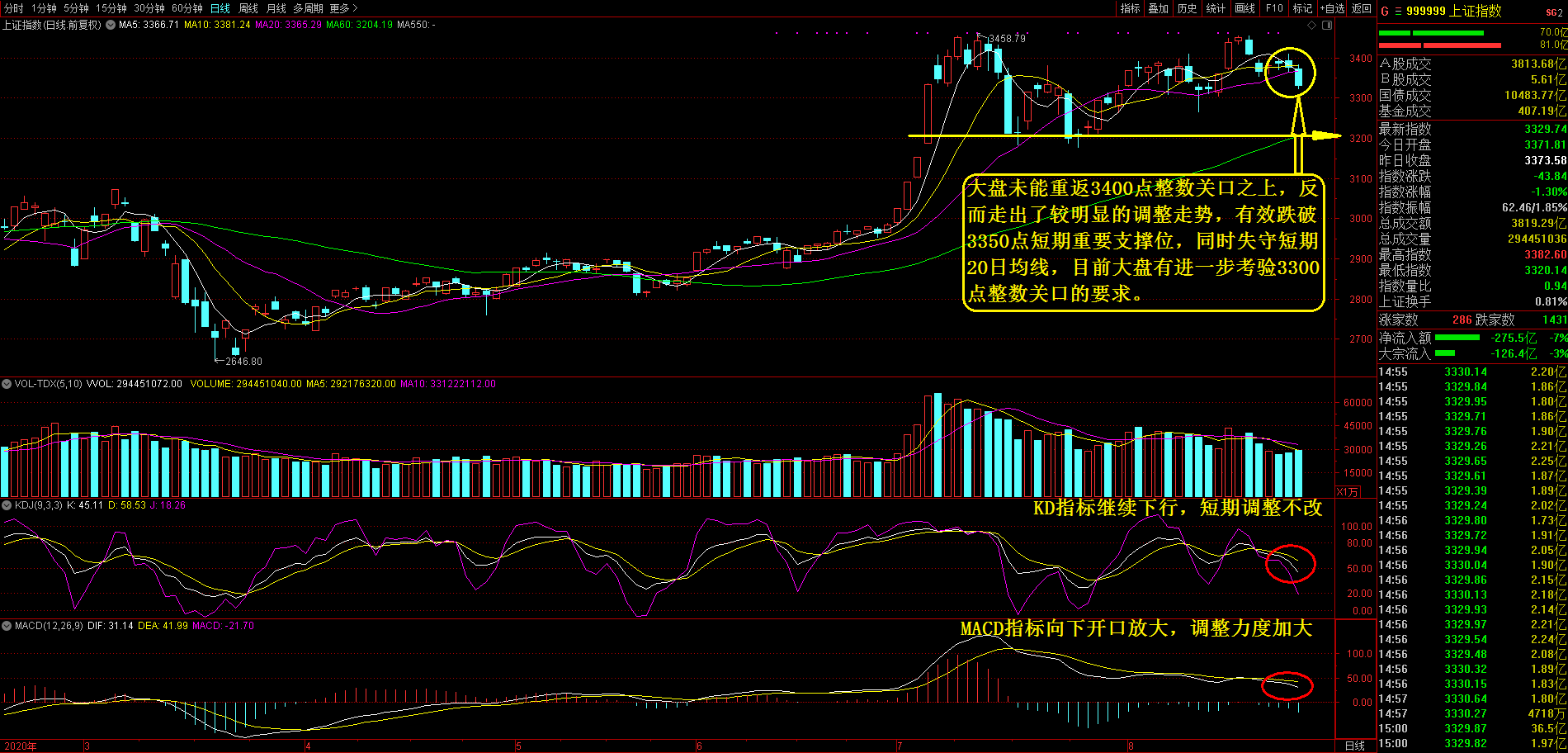The height and width of the screenshot is (753, 1568).
Task: Click the 今日开盘 3371.81 row
Action: click(x=1472, y=144)
